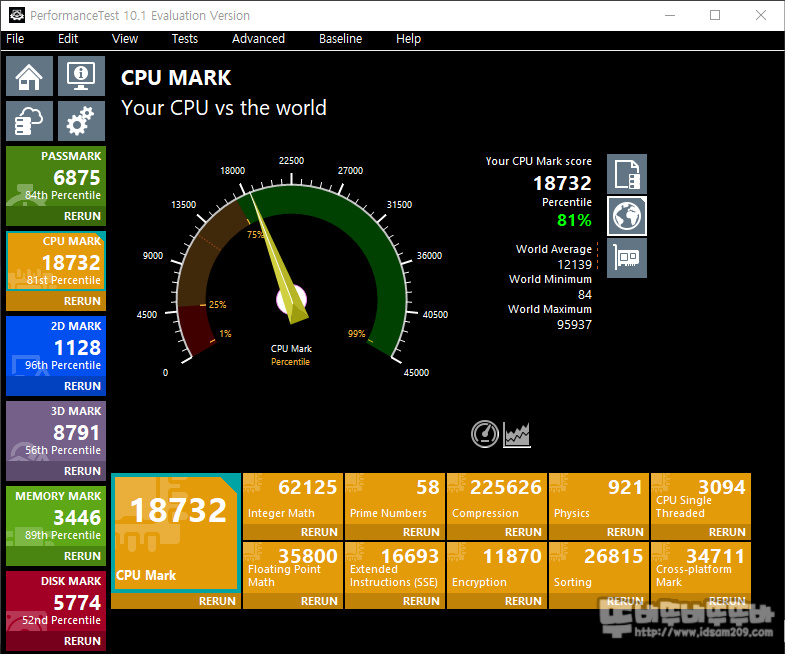Click the gauge needle center hub
This screenshot has width=785, height=654.
pyautogui.click(x=291, y=300)
